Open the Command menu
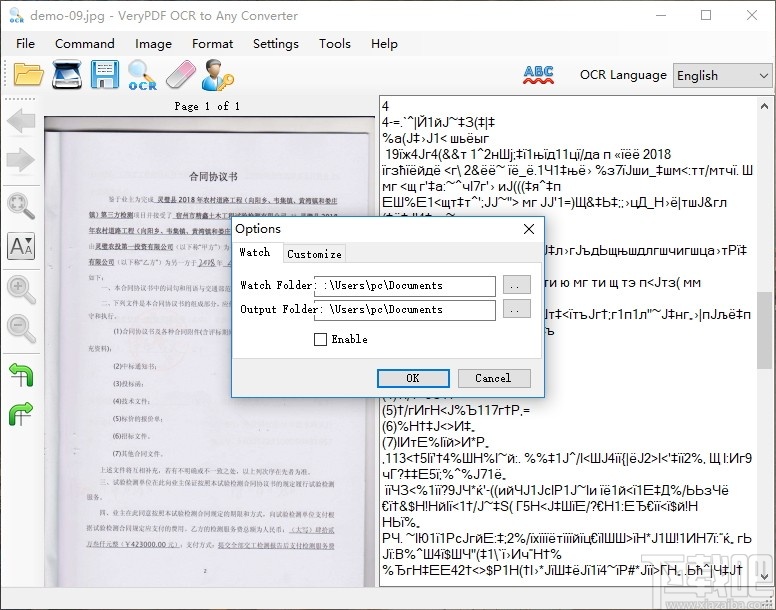776x610 pixels. point(85,44)
